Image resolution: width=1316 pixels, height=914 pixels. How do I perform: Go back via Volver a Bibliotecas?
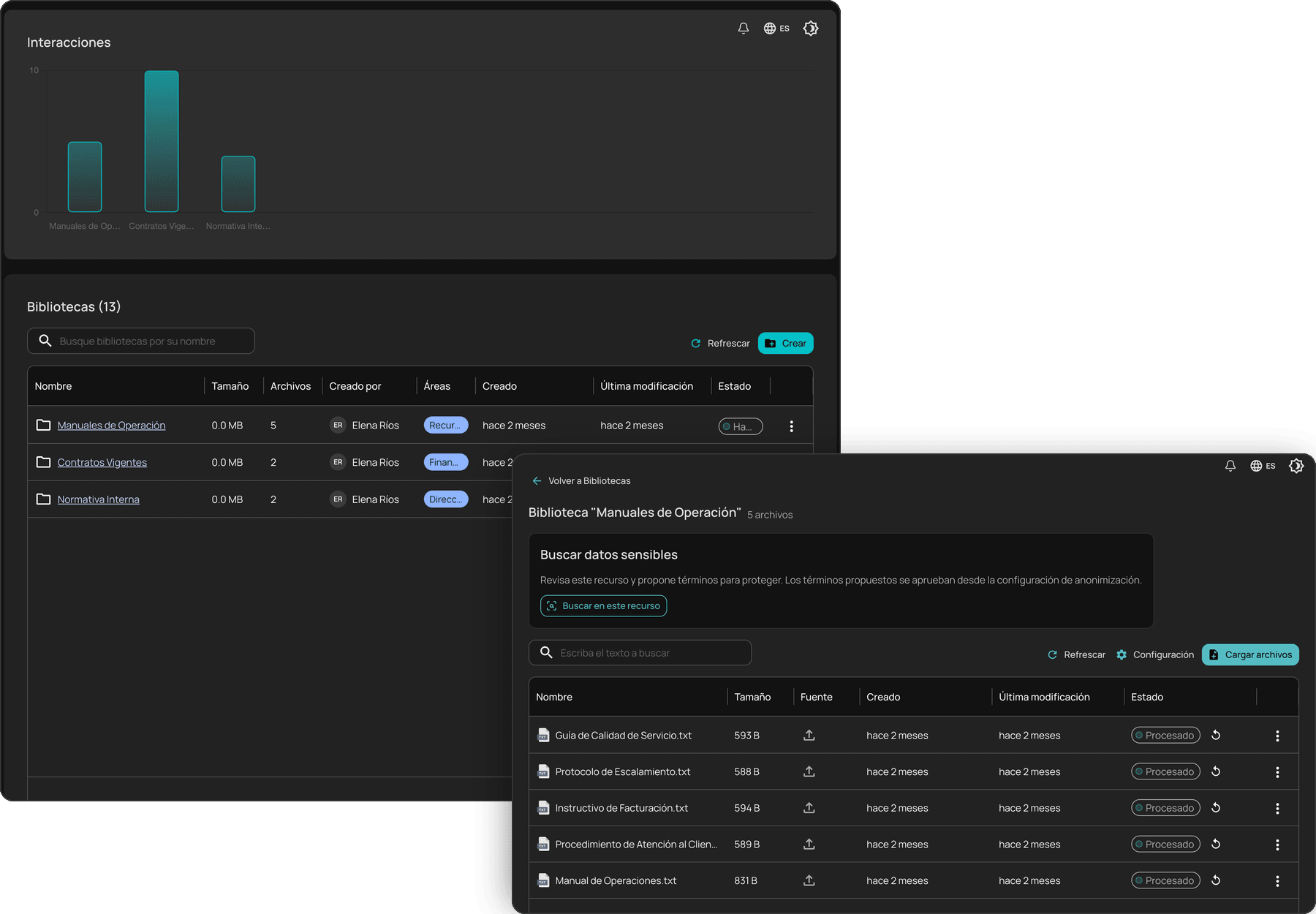581,481
